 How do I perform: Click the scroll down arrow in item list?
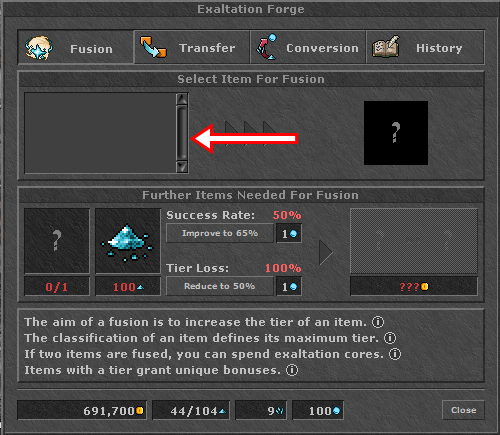(182, 167)
